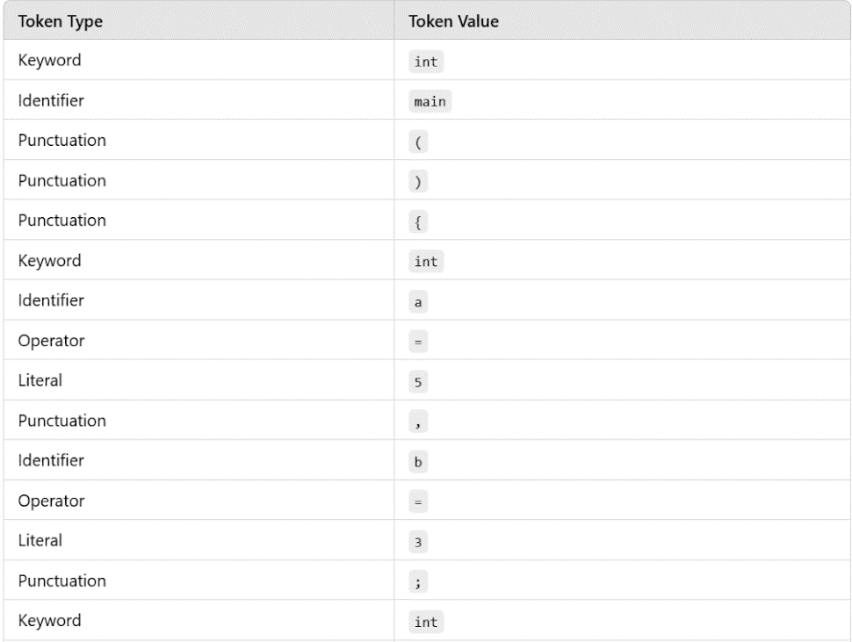Click the literal value 3
The image size is (852, 642).
(418, 542)
